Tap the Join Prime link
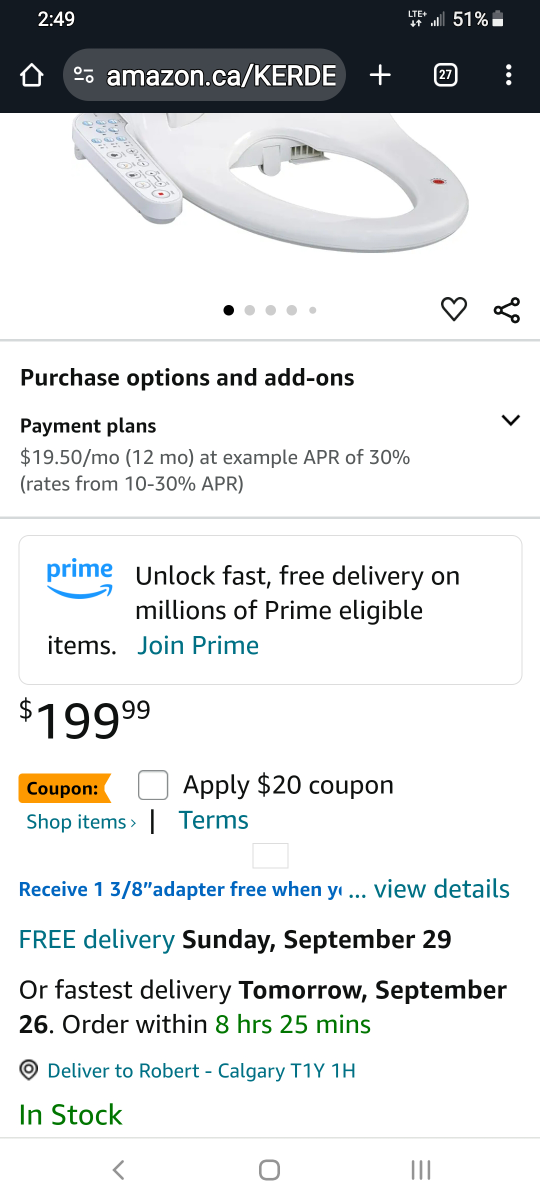540x1200 pixels. tap(198, 645)
